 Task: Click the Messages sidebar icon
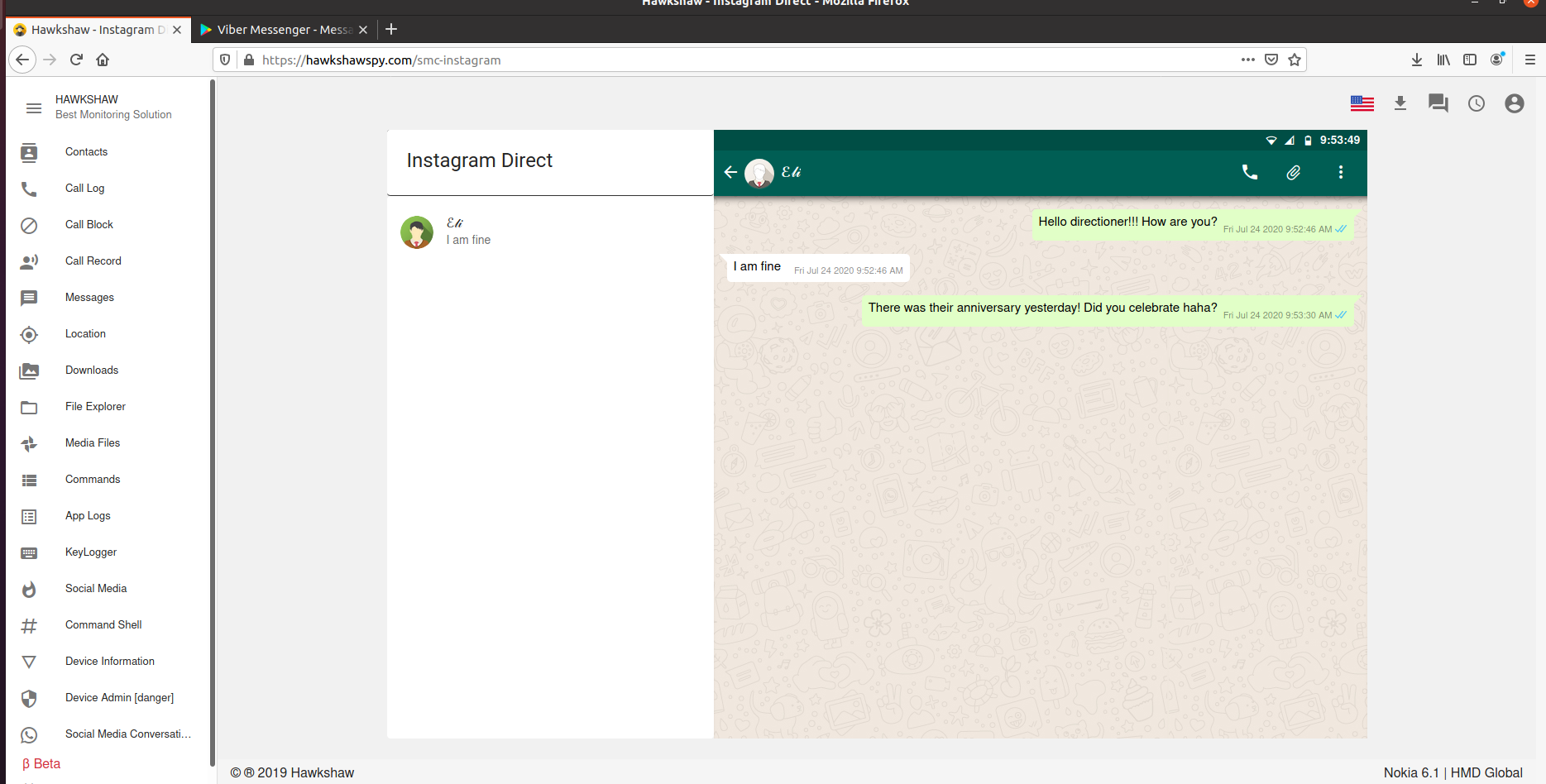click(29, 298)
